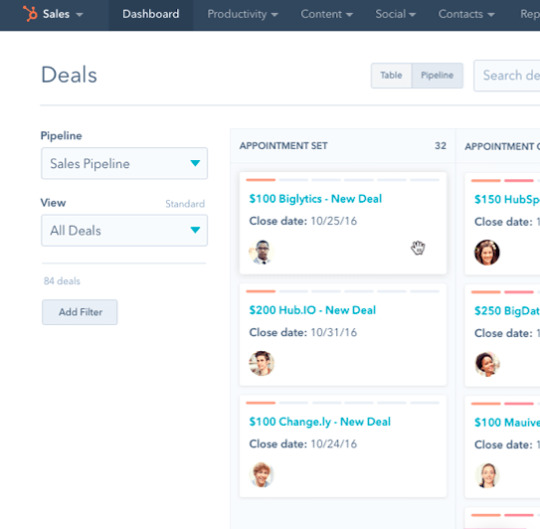Viewport: 540px width, 529px height.
Task: Open the All Deals view dropdown
Action: point(124,230)
